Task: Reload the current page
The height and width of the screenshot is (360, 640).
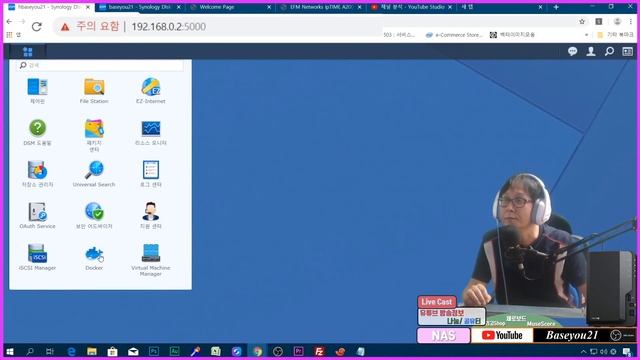Action: [x=37, y=27]
